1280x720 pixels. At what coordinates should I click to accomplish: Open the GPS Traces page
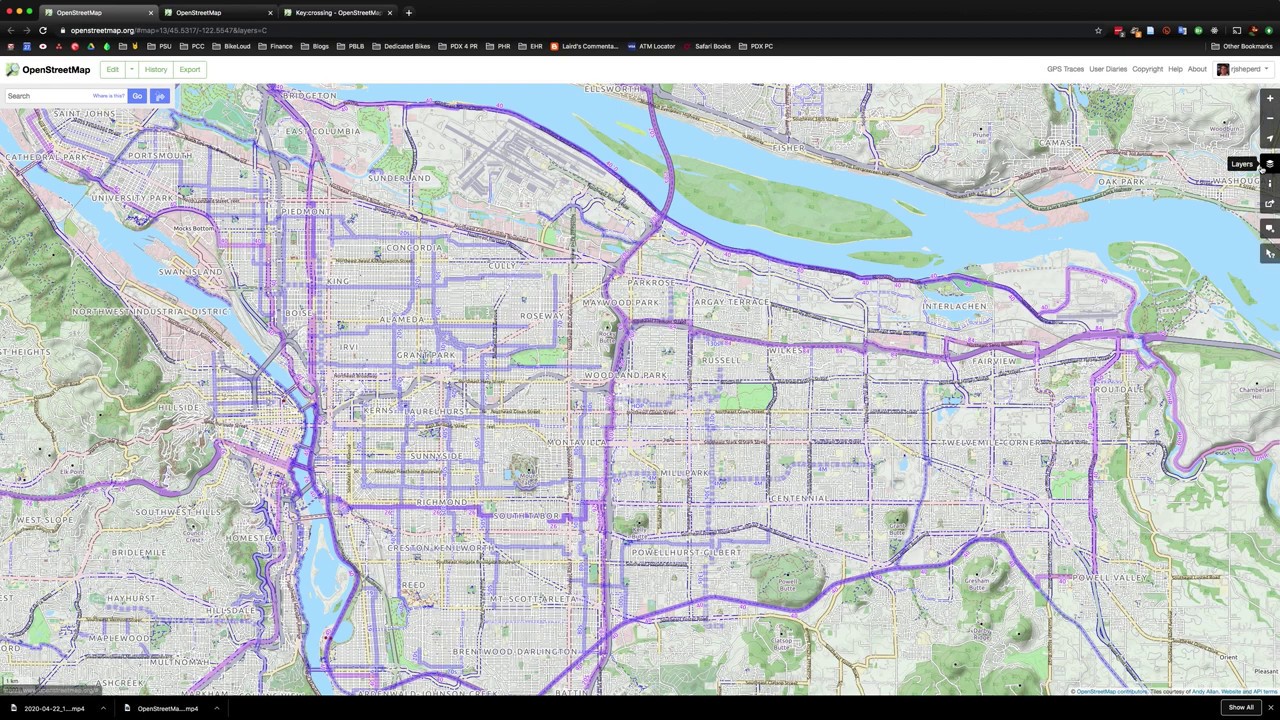1065,69
